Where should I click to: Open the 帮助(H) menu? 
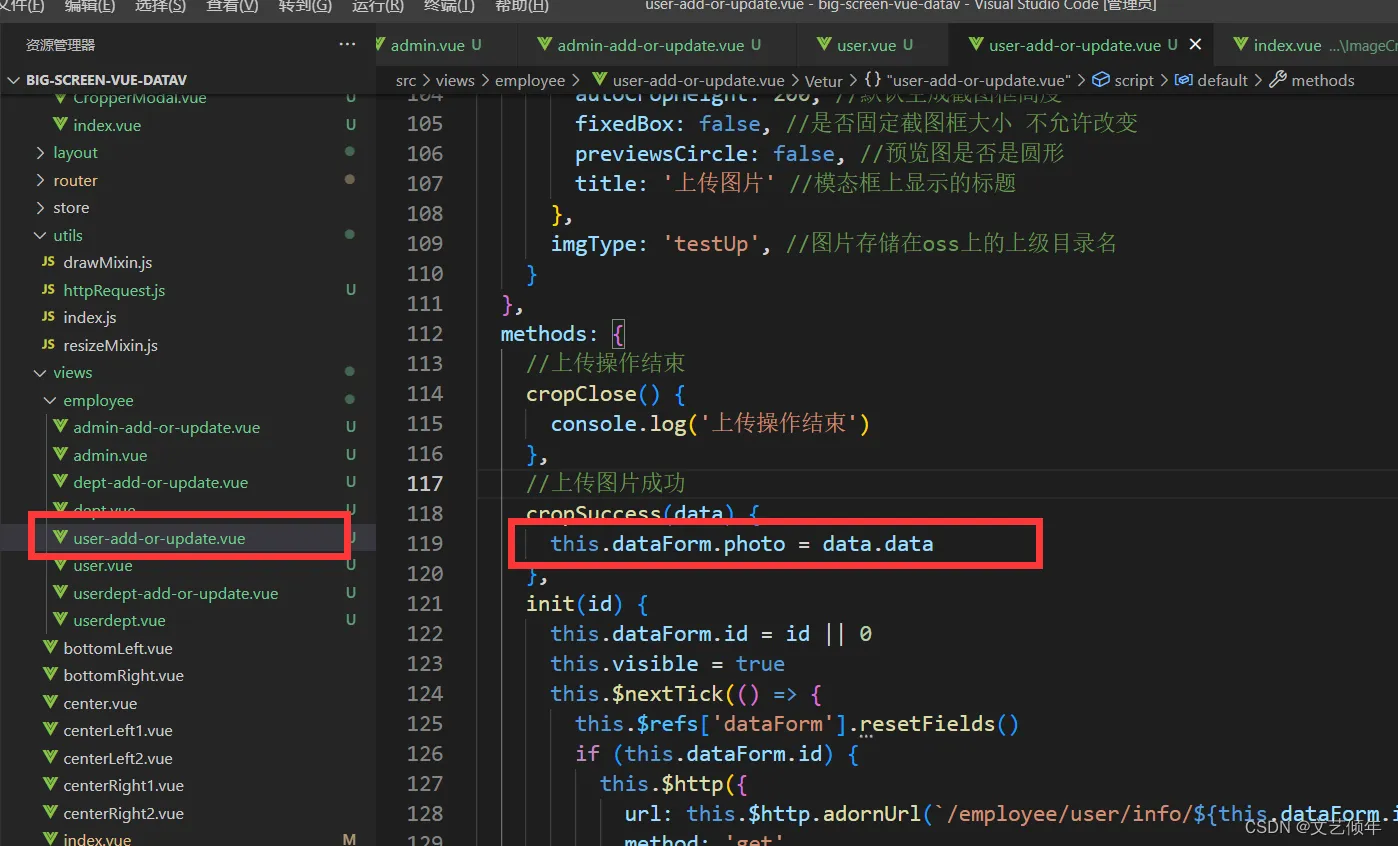click(x=522, y=5)
